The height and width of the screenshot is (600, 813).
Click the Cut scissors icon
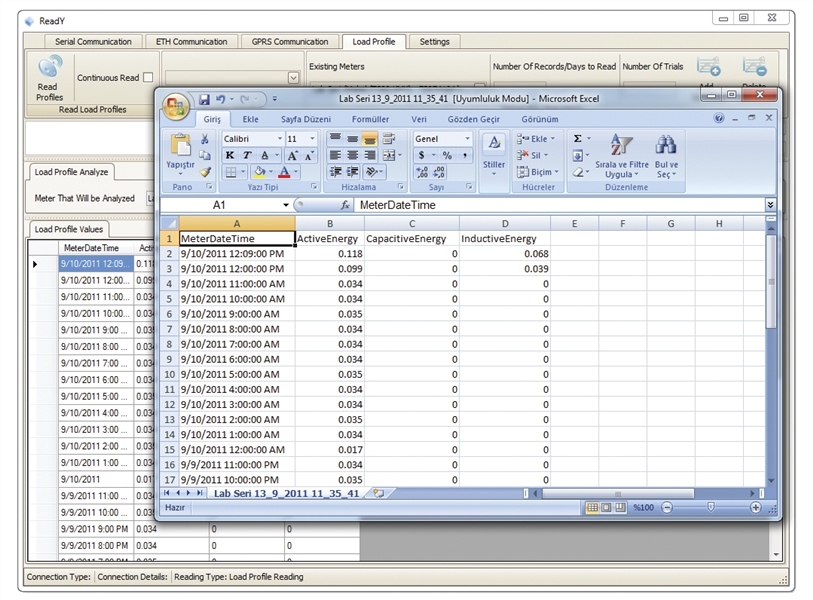(x=205, y=138)
